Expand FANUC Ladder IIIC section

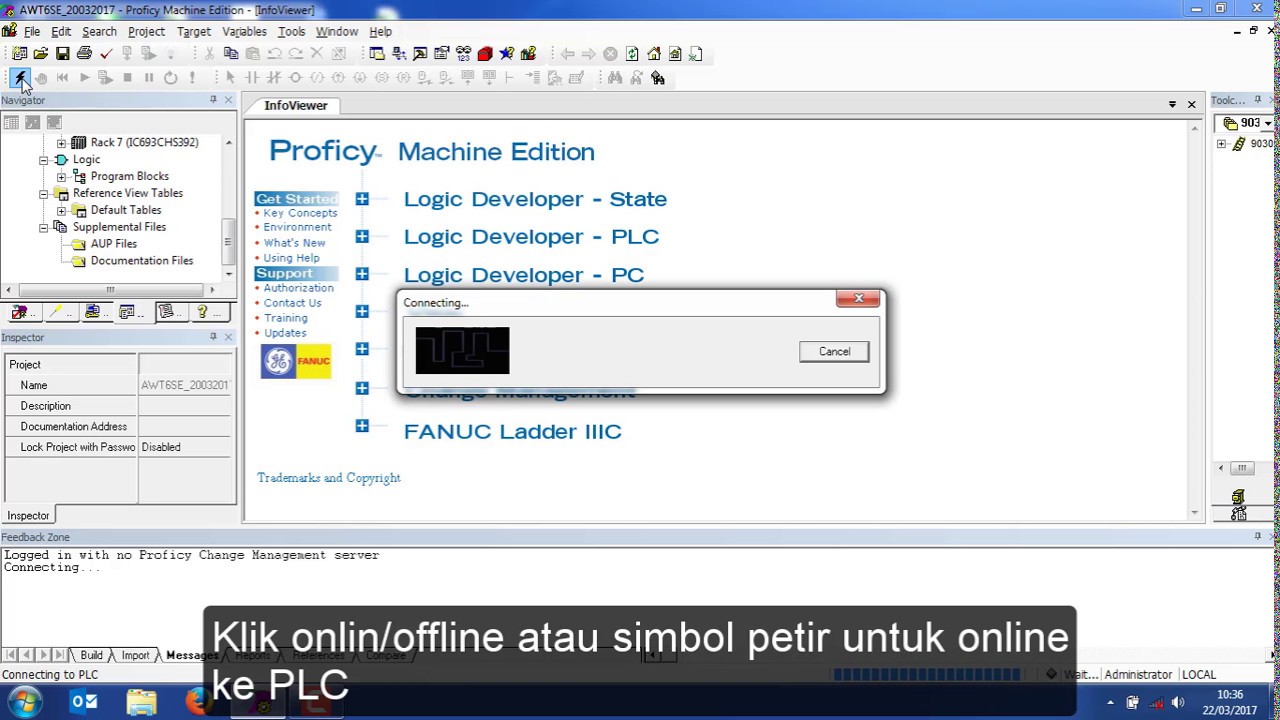[x=362, y=426]
